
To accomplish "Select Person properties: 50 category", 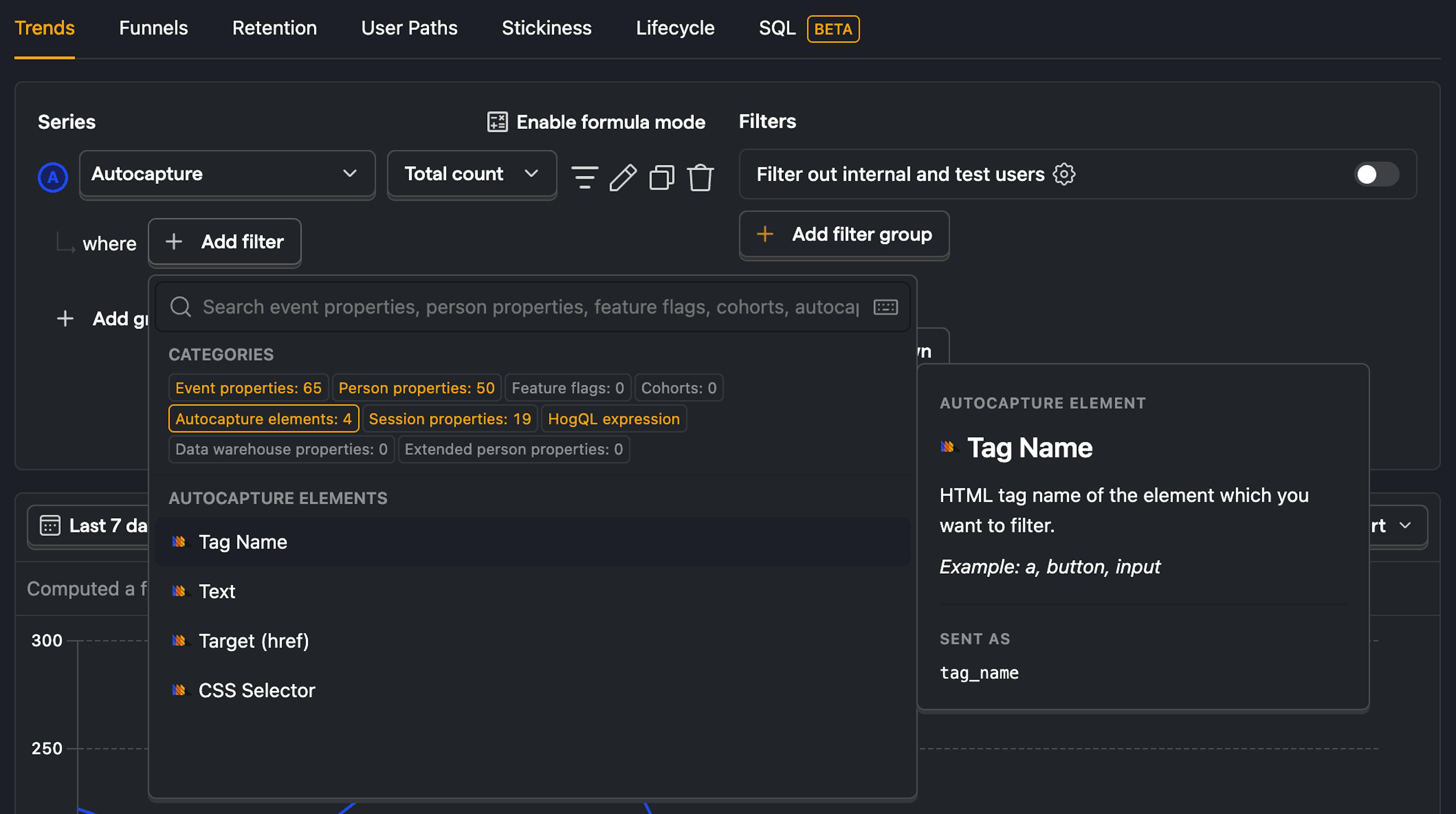I will (x=417, y=388).
